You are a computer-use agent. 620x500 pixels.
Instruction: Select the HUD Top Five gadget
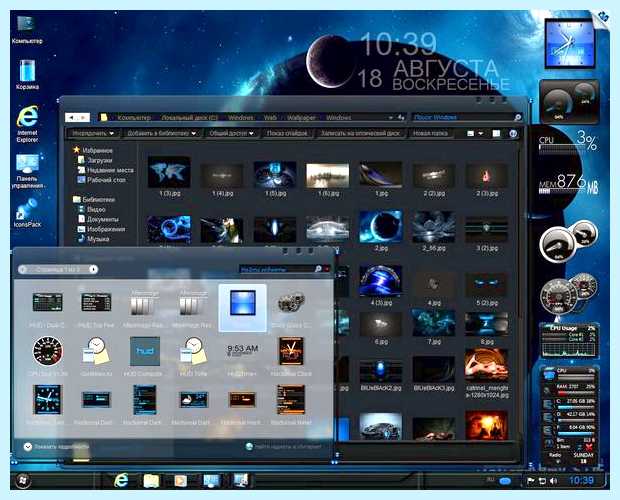coord(96,303)
